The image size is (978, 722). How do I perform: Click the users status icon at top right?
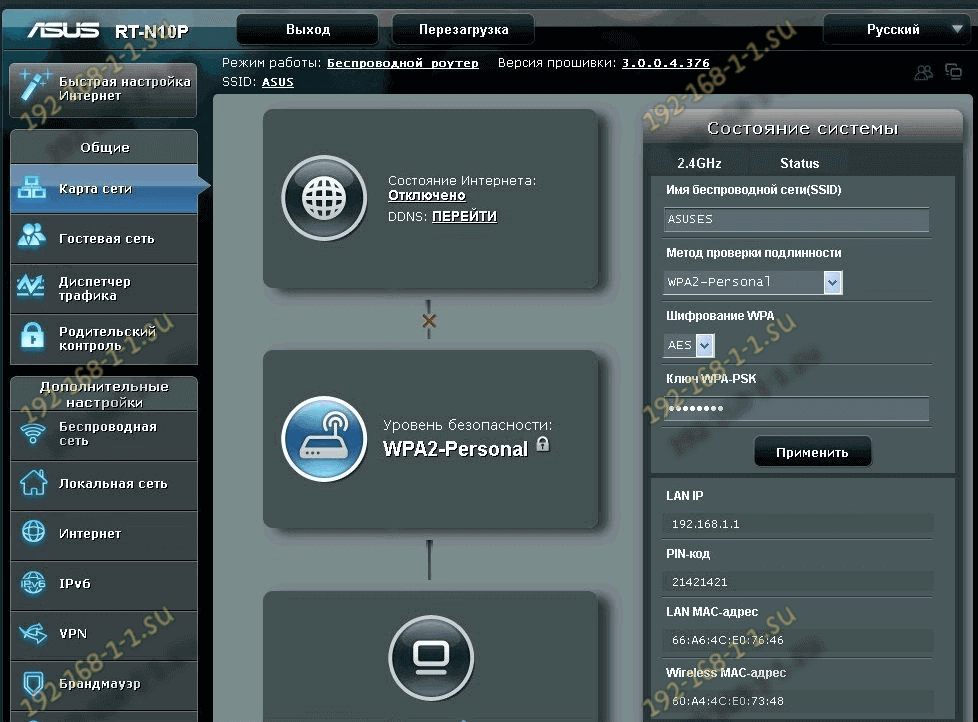924,72
